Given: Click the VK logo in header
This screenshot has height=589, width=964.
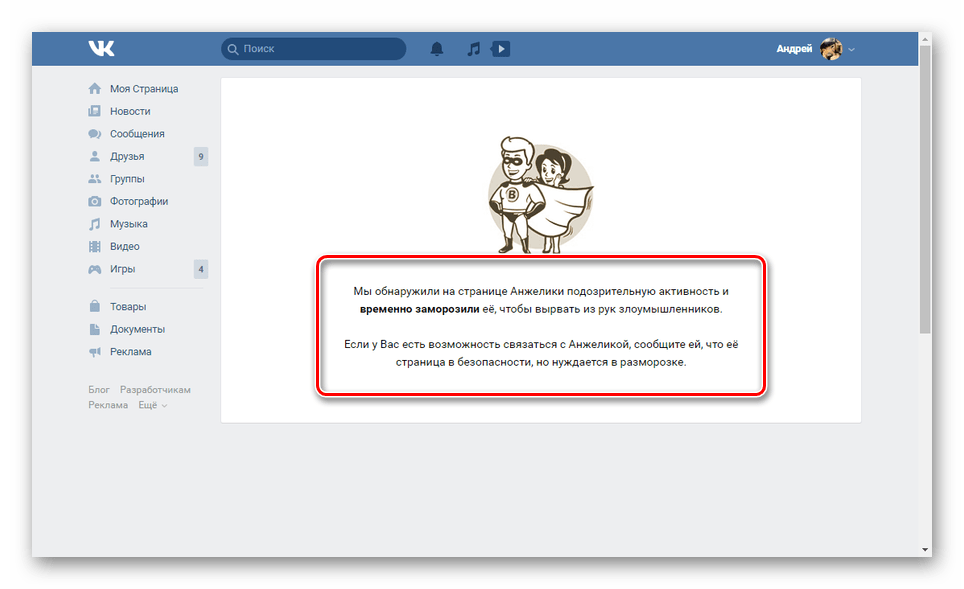Looking at the screenshot, I should point(101,49).
